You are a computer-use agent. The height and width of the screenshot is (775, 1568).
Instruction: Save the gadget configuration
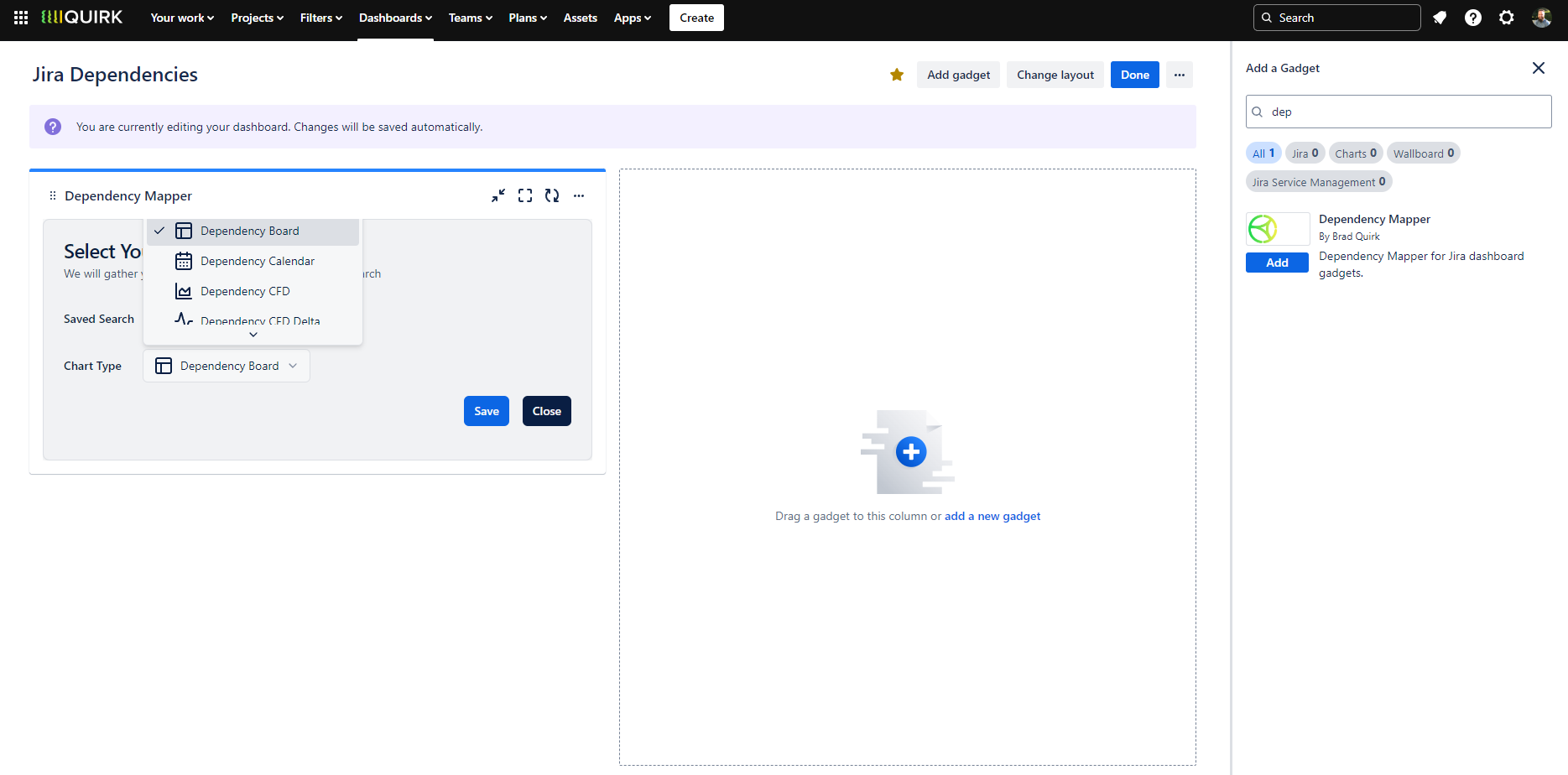coord(487,411)
